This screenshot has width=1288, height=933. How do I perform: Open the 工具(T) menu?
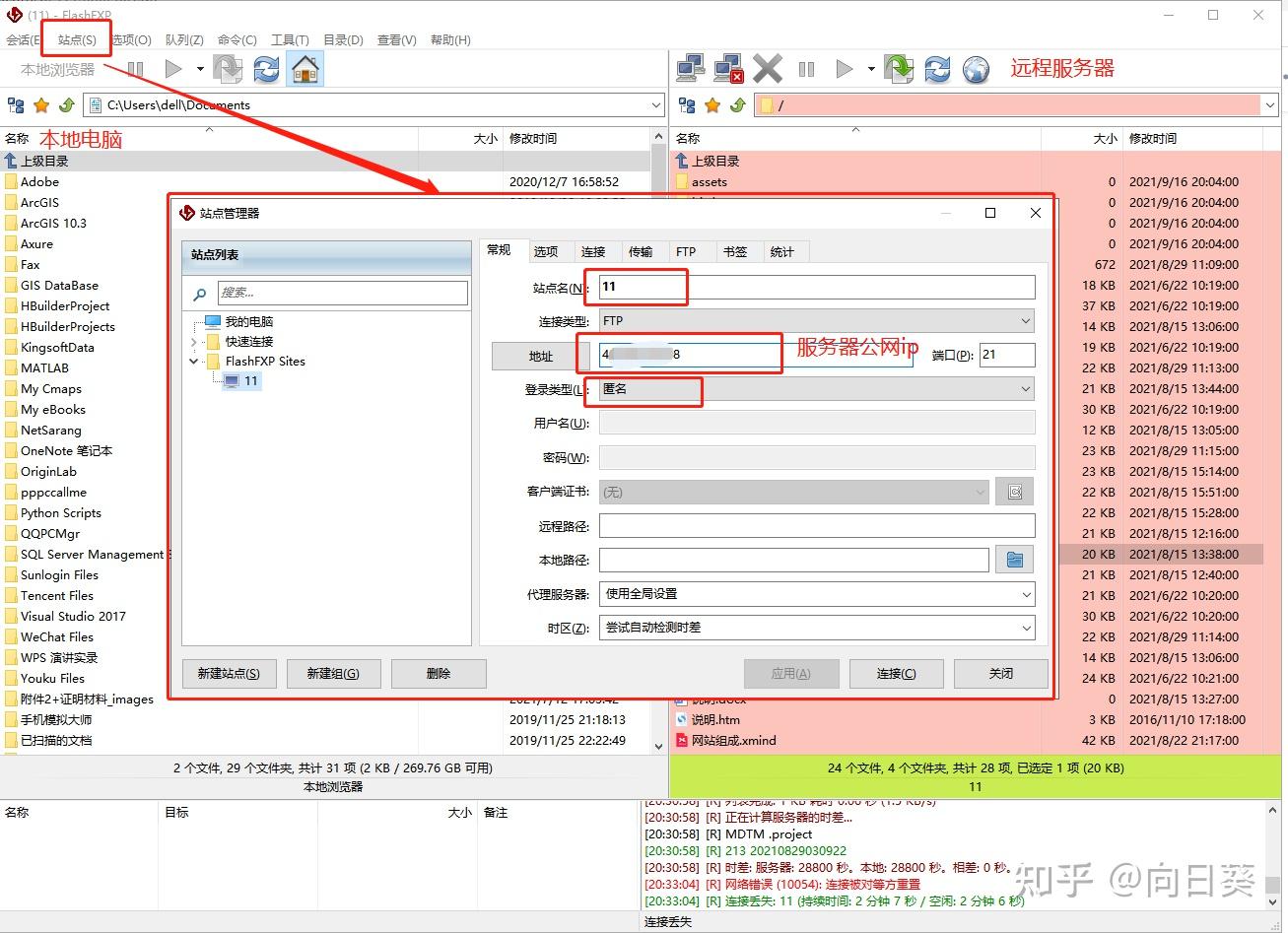tap(290, 39)
